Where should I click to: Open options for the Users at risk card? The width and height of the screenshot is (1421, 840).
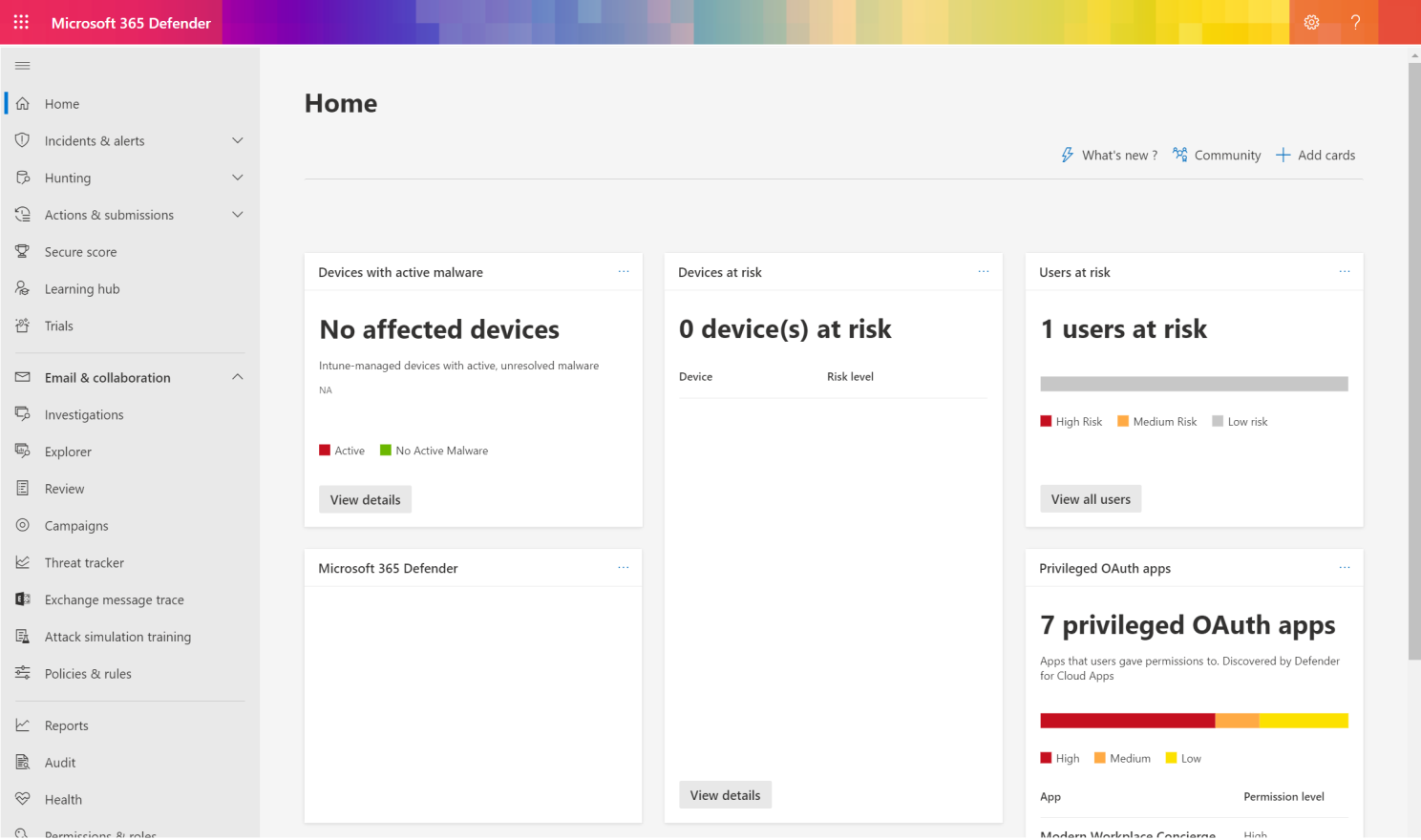point(1345,271)
